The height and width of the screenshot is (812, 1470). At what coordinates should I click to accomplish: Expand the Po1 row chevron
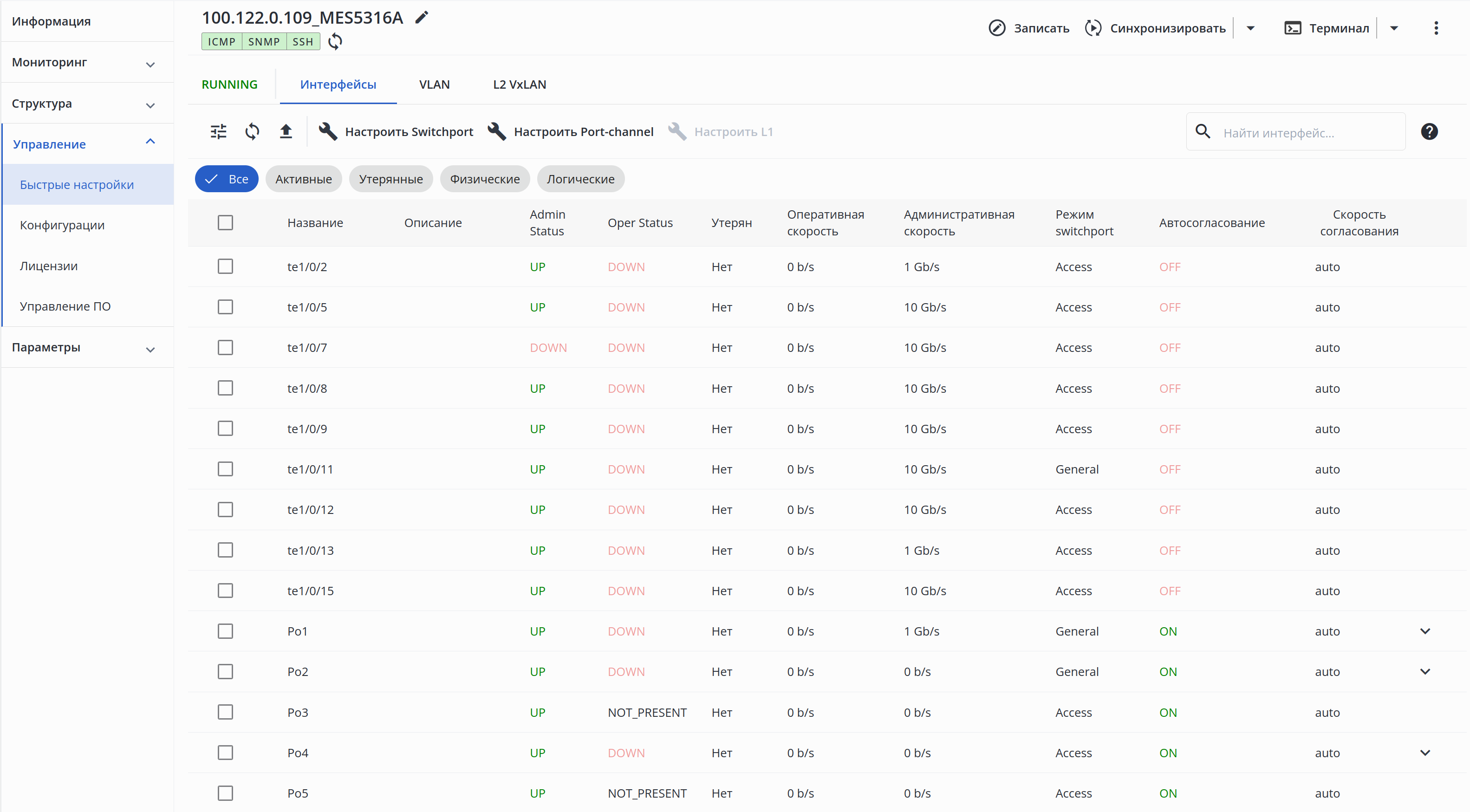pos(1425,631)
